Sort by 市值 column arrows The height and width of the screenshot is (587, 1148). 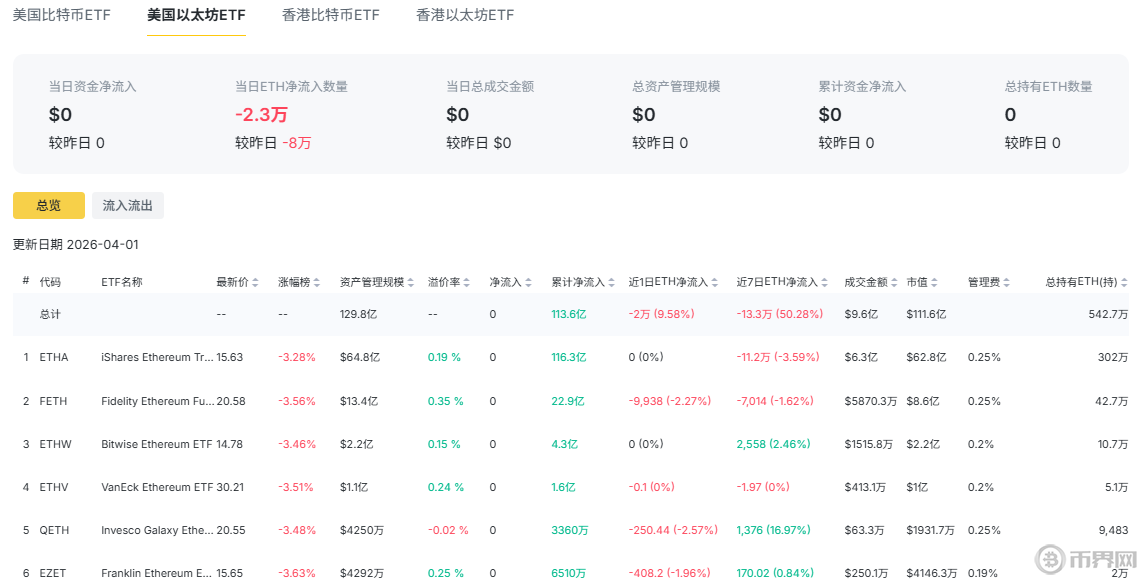(x=934, y=283)
